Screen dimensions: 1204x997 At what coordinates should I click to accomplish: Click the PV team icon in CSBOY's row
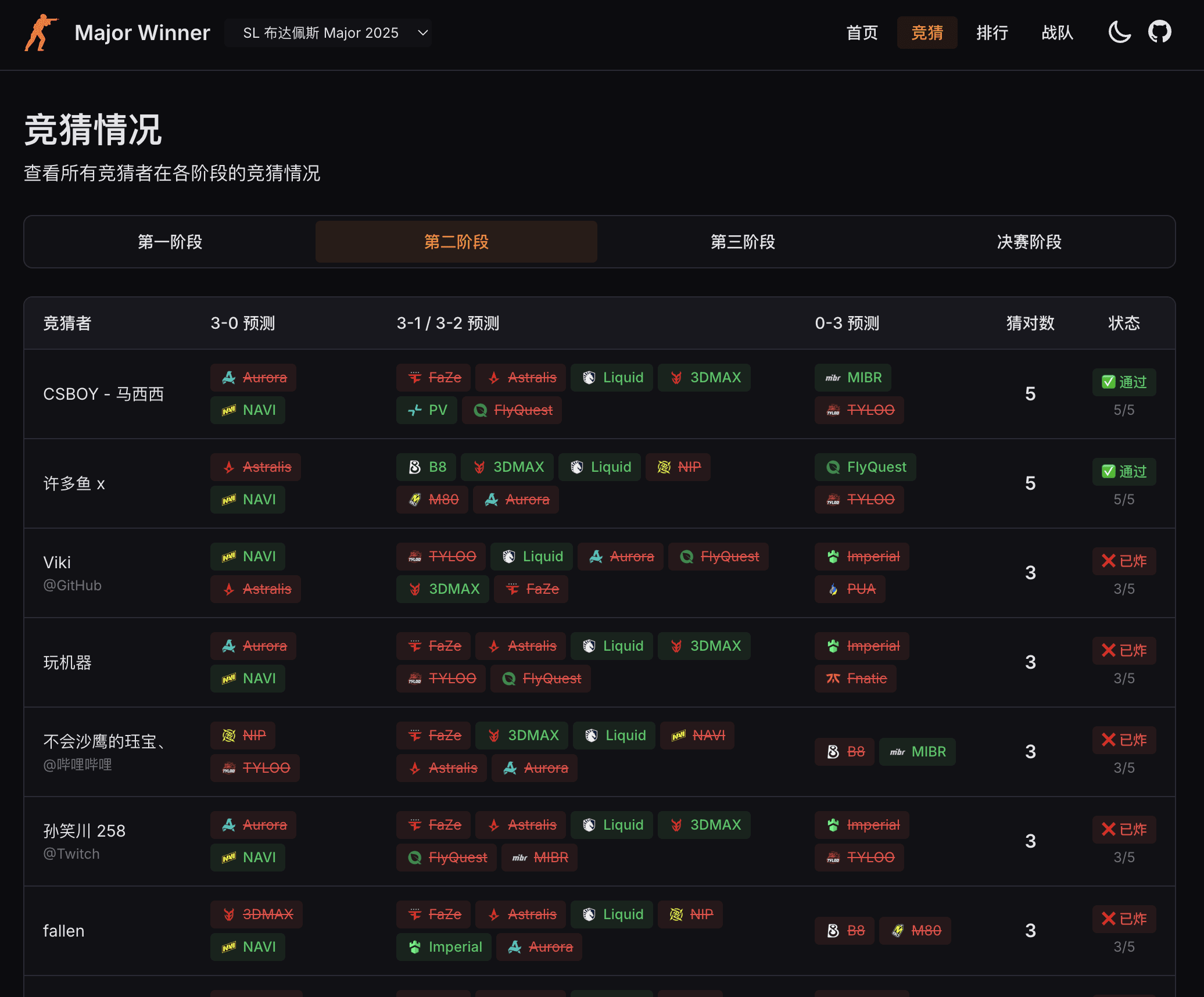point(415,410)
